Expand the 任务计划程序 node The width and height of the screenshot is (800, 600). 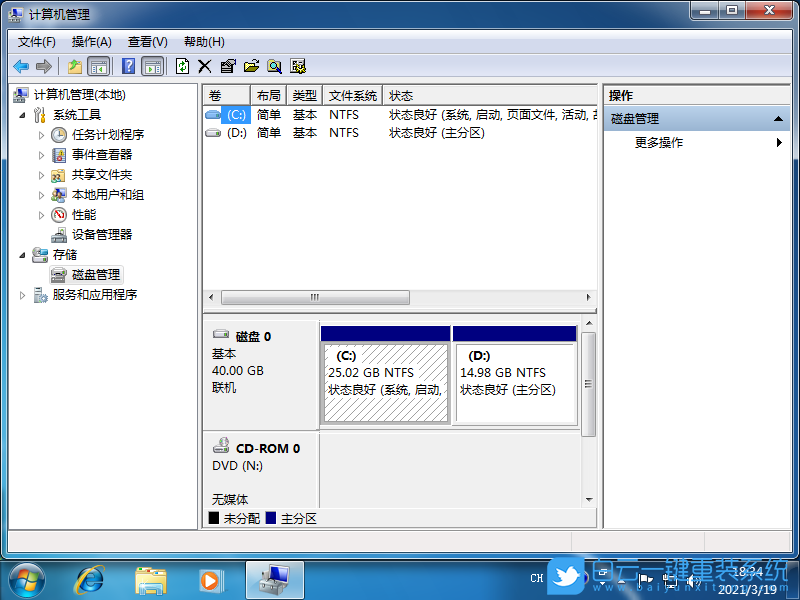point(43,134)
